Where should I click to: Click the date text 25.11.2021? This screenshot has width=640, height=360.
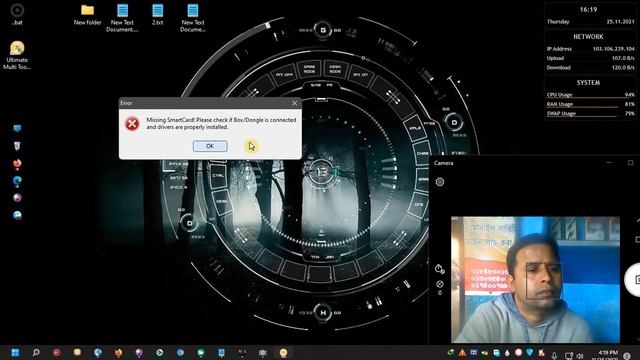(620, 22)
